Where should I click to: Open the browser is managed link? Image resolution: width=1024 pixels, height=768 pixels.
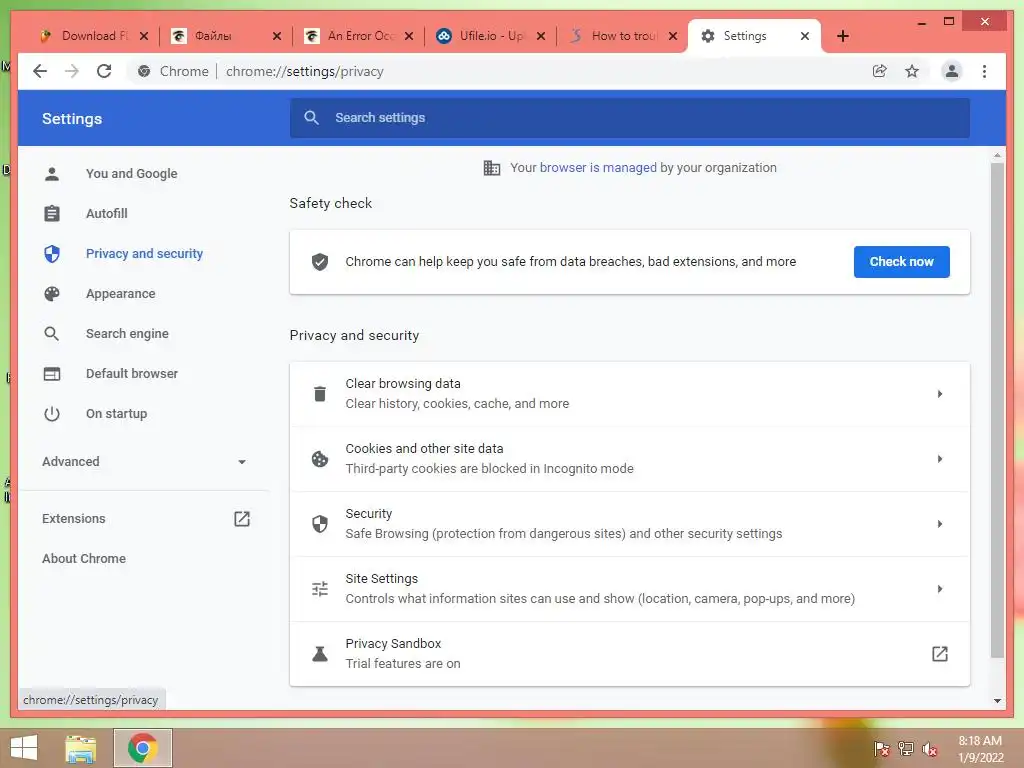(x=598, y=168)
